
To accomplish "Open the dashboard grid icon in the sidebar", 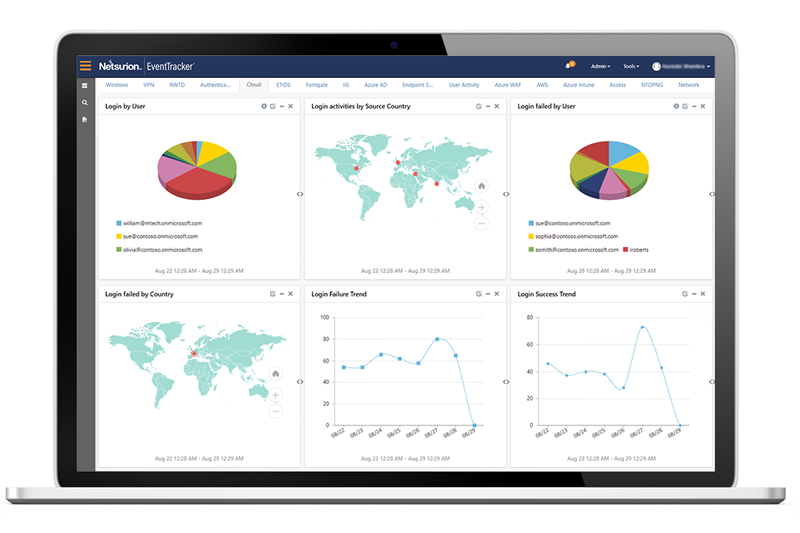I will coord(85,86).
